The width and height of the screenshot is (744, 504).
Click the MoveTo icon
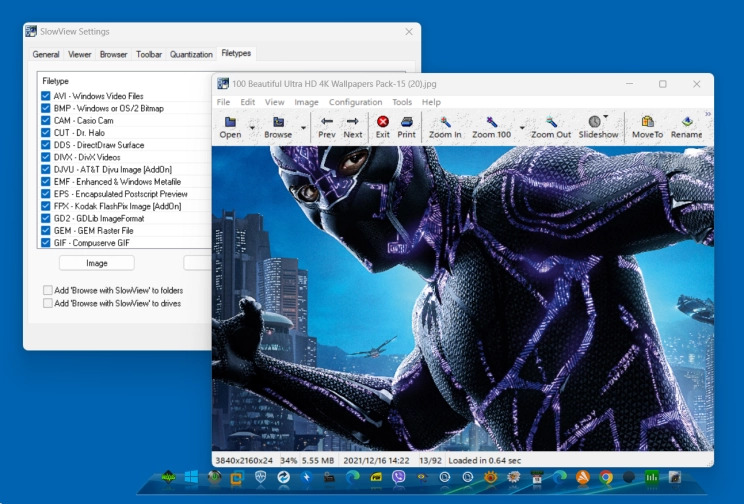[647, 122]
